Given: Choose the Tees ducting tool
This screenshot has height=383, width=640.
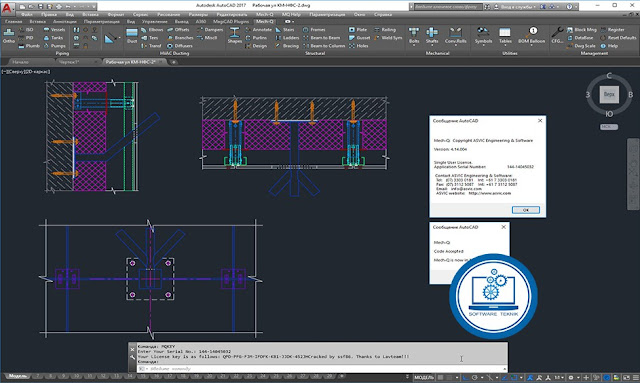Looking at the screenshot, I should [x=150, y=38].
